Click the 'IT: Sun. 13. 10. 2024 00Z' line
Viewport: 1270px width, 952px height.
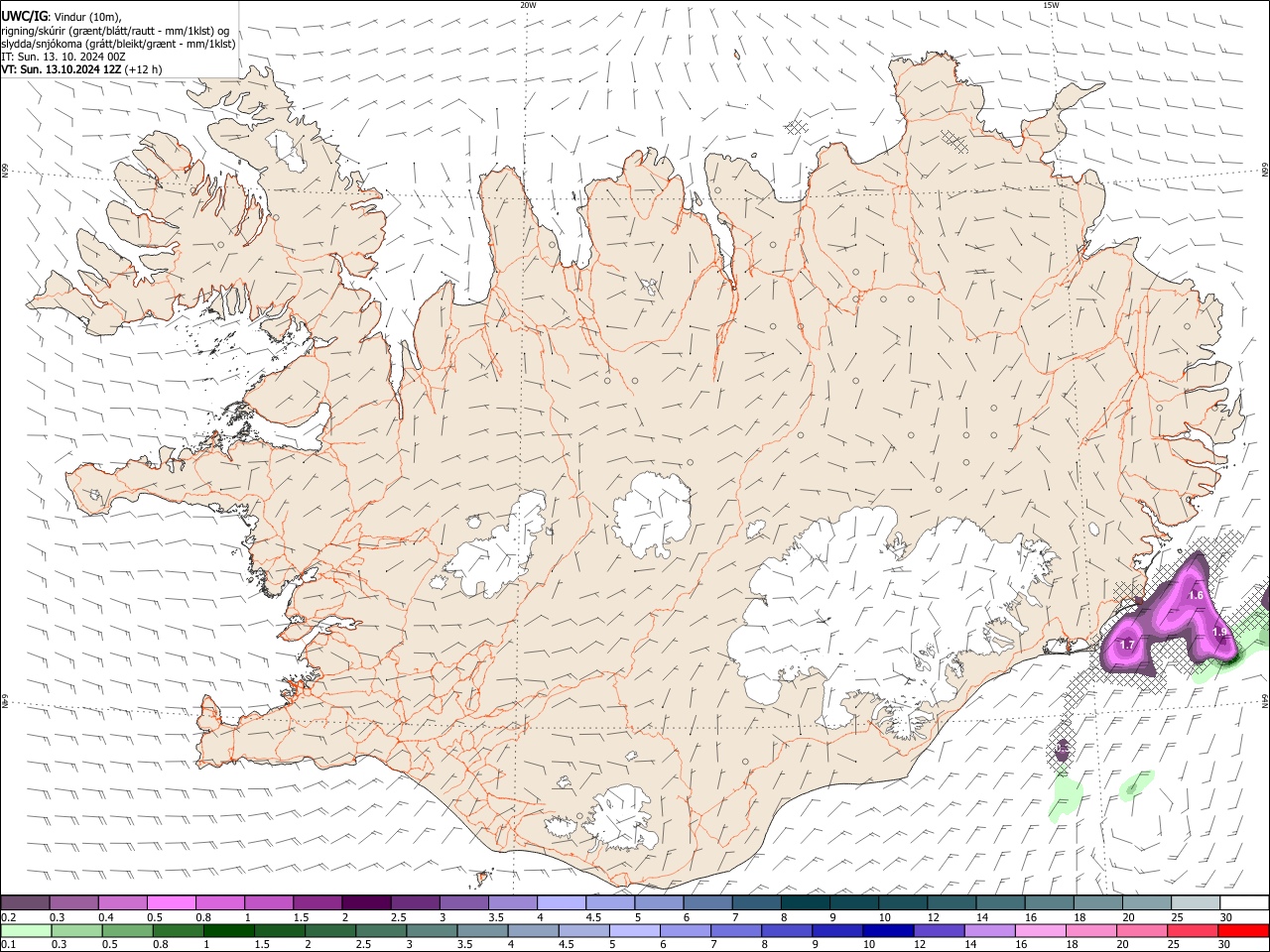[63, 57]
